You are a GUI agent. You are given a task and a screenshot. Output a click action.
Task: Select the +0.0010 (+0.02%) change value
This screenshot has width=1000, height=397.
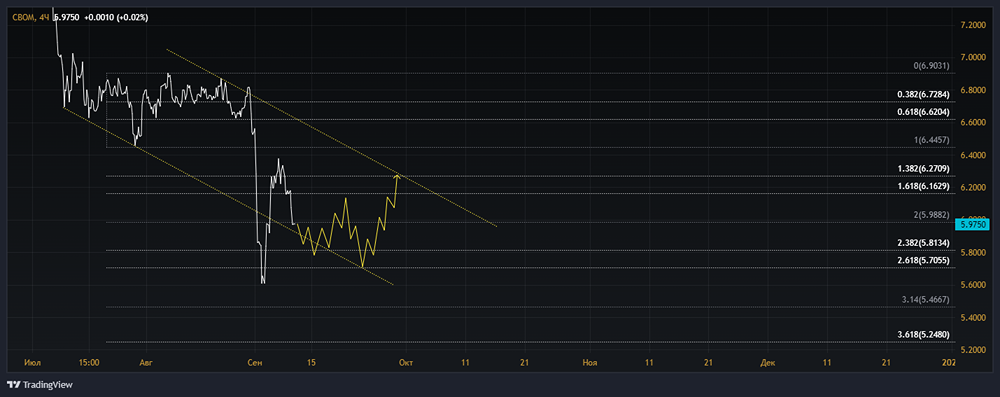[115, 18]
